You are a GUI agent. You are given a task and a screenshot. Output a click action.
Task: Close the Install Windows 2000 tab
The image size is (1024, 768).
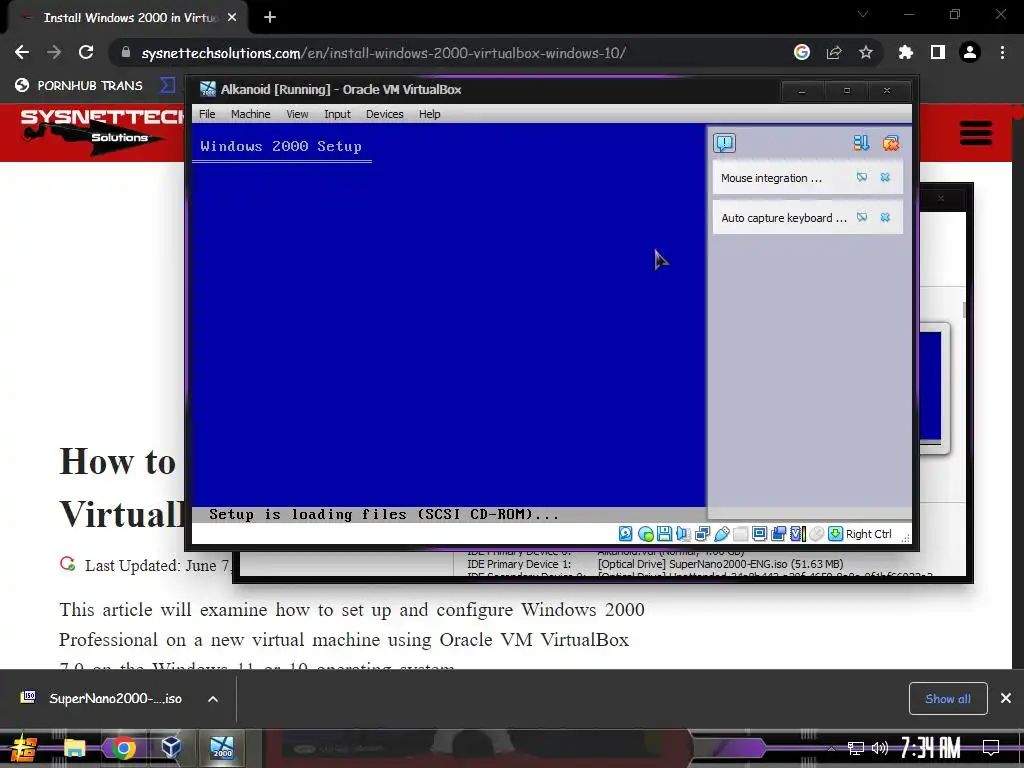[x=232, y=18]
